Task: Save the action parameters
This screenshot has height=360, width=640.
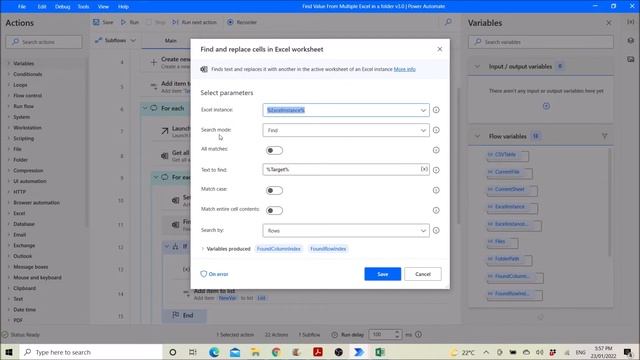Action: pos(382,274)
